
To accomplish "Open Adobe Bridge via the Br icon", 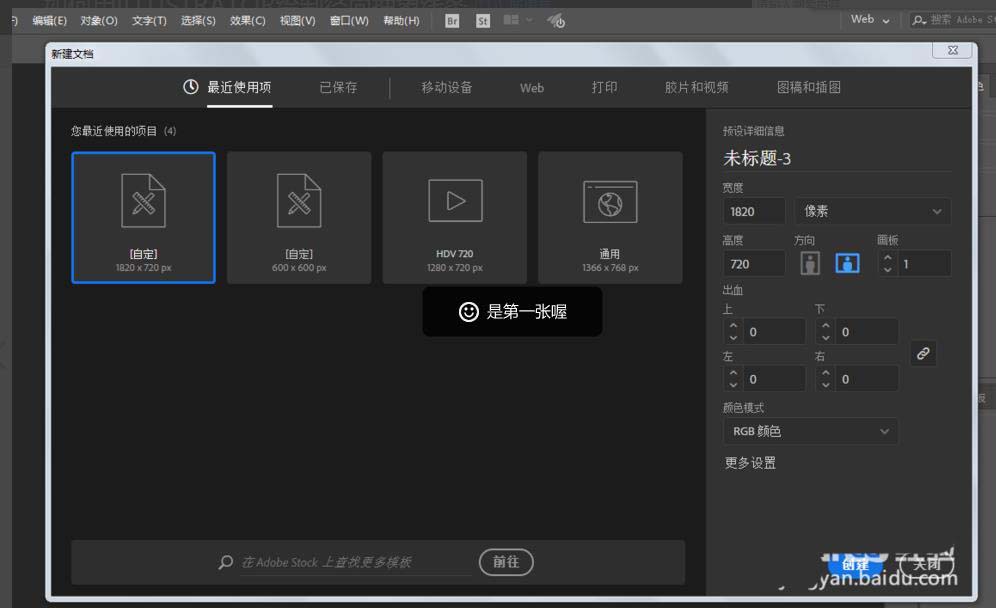I will (x=451, y=20).
